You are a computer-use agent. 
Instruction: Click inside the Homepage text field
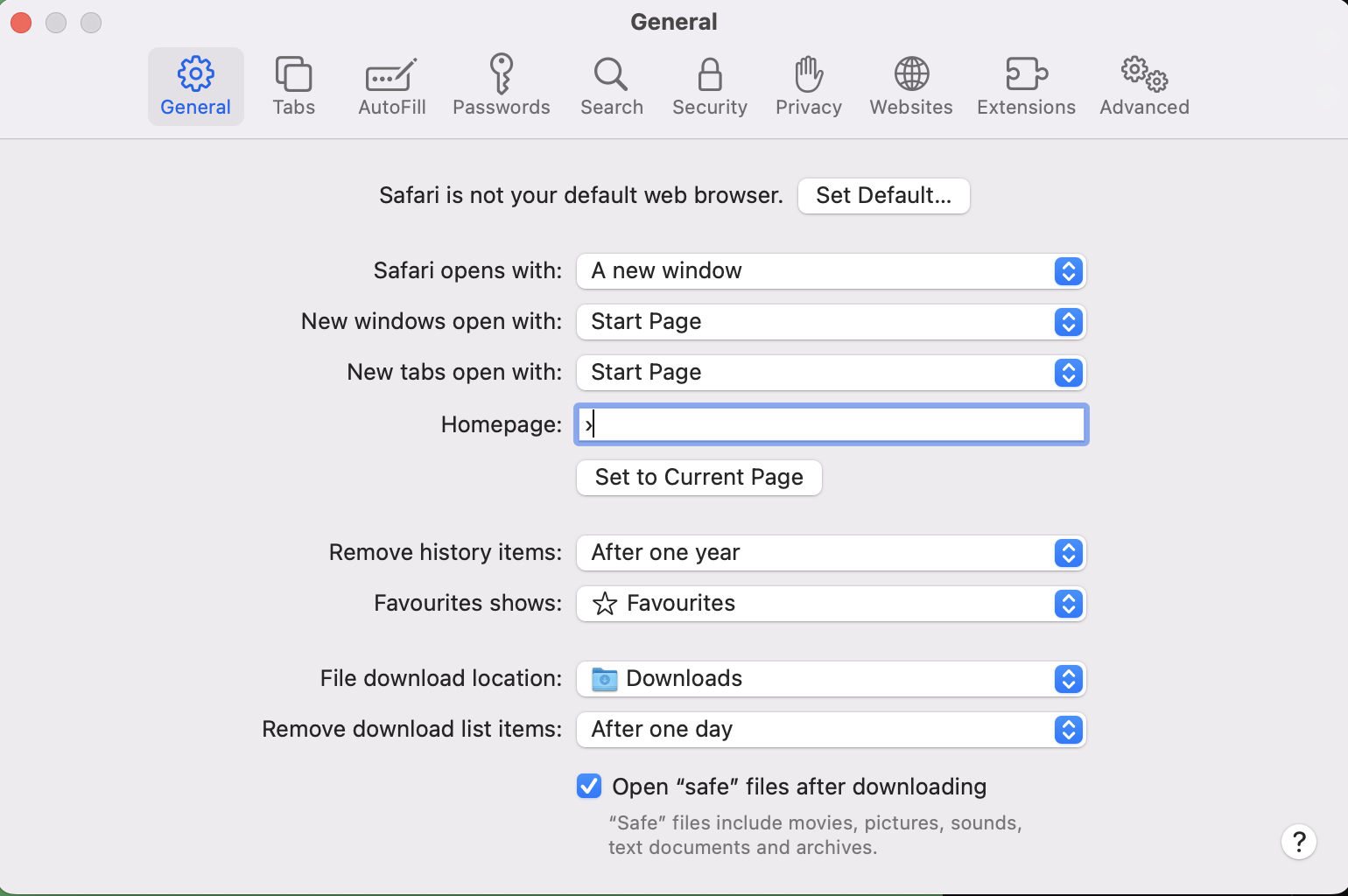831,424
